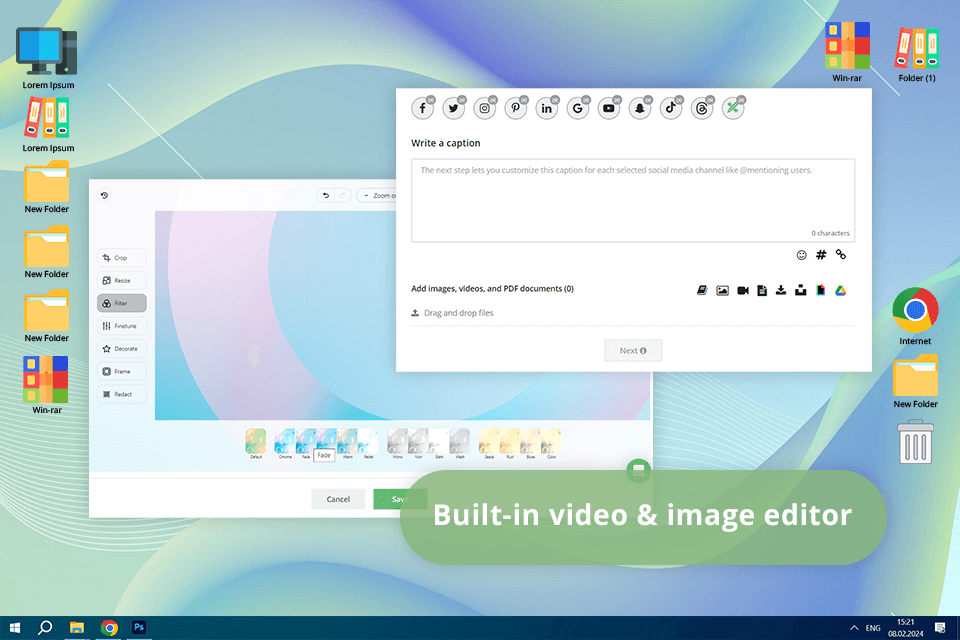Select the Google channel icon
960x640 pixels.
tap(578, 108)
